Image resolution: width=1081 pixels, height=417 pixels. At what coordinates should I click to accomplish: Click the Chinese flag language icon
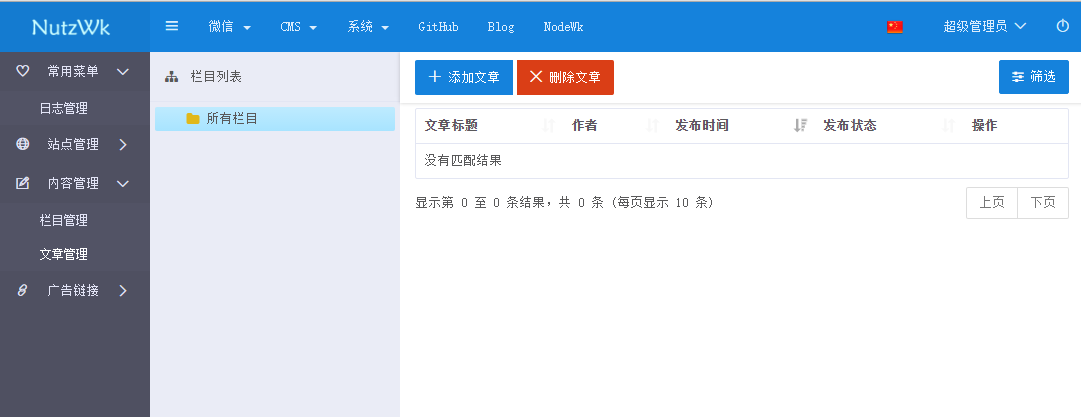pyautogui.click(x=895, y=27)
